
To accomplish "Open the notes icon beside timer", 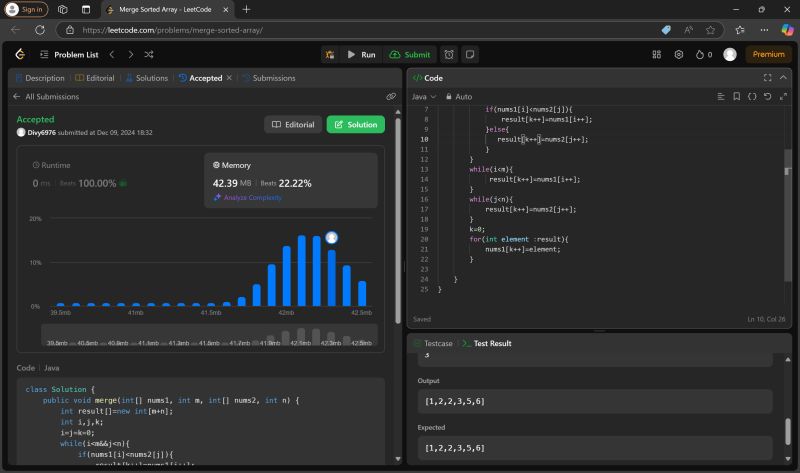I will point(470,55).
